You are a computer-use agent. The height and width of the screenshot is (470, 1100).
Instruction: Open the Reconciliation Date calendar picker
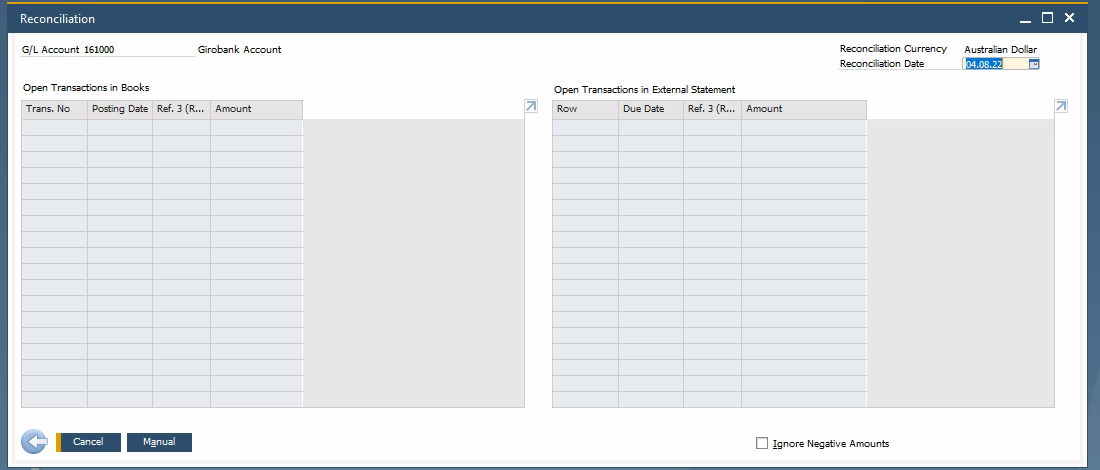[1034, 64]
